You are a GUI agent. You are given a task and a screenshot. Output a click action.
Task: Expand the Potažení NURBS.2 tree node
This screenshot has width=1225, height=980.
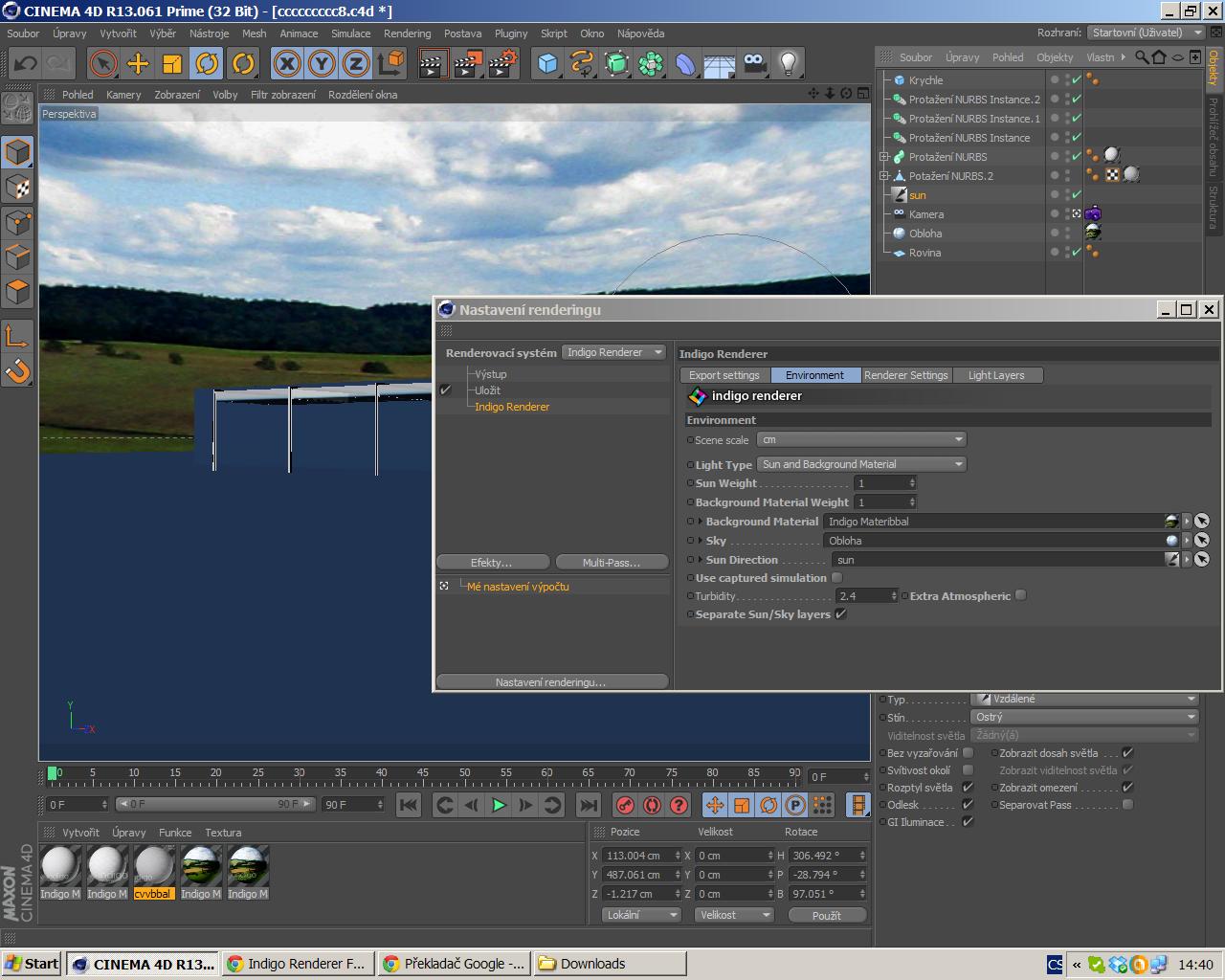click(x=884, y=176)
